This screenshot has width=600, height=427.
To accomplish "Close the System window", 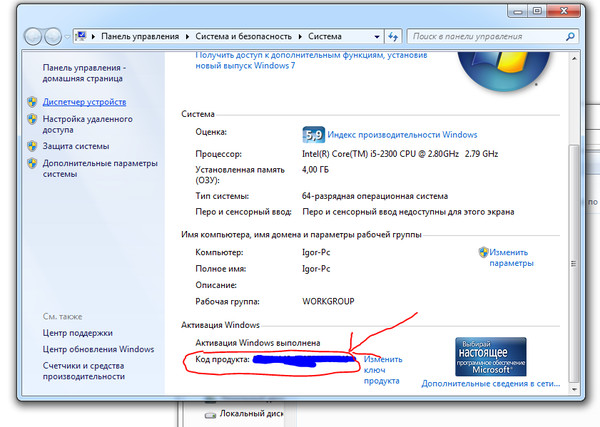I will point(564,11).
